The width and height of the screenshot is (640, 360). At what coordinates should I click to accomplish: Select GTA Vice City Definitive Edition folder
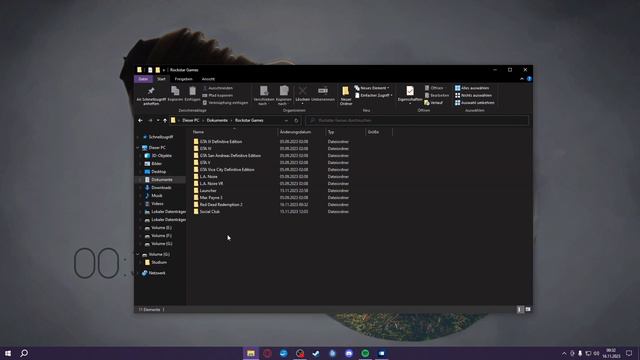click(227, 169)
